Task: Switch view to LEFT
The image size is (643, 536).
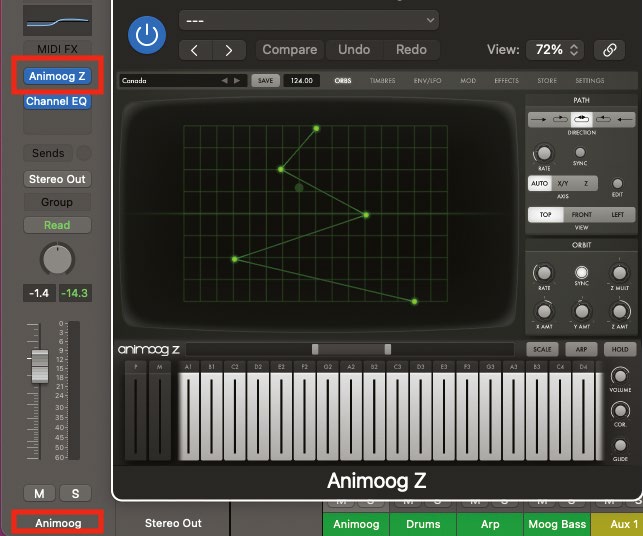Action: [618, 214]
